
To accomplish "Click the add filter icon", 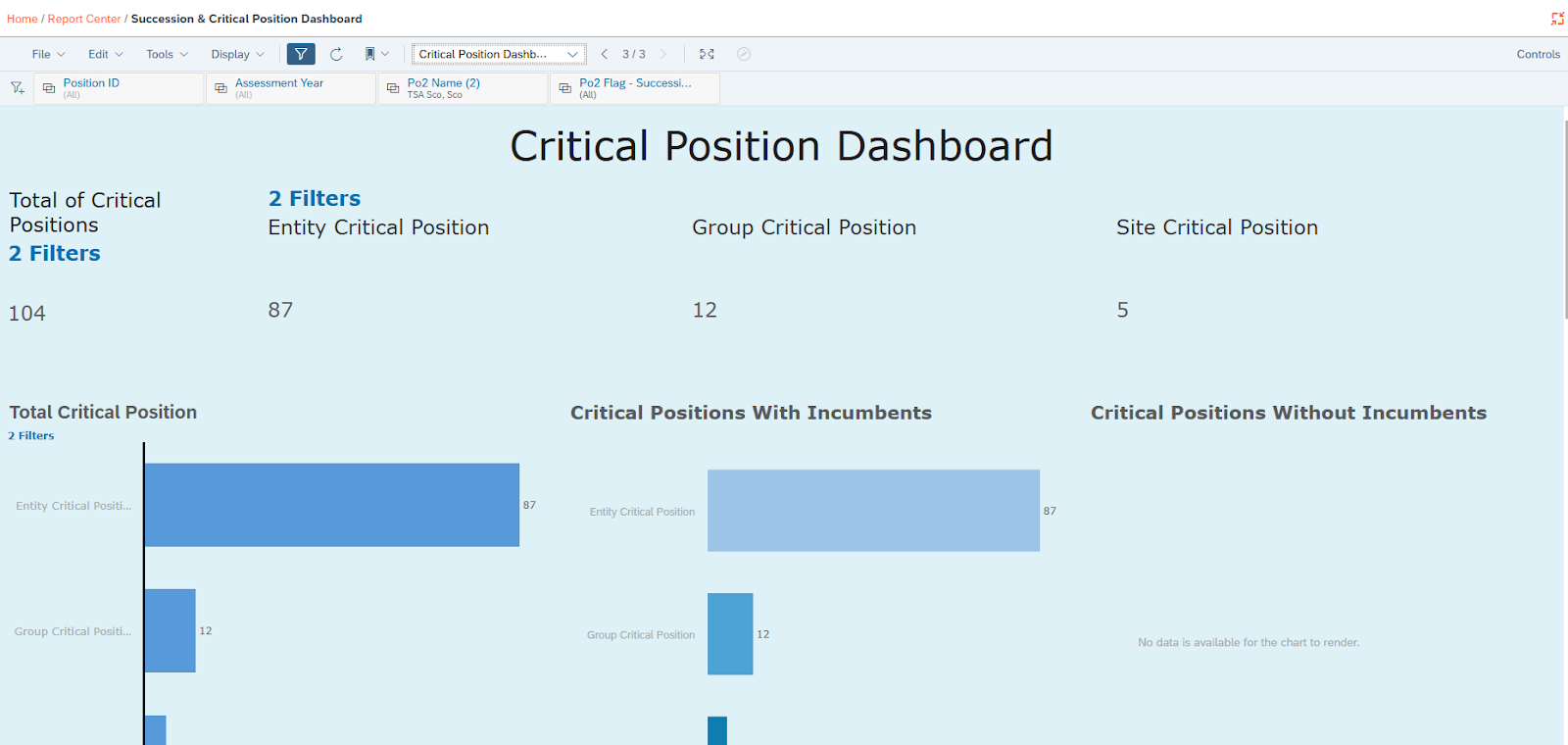I will [18, 88].
